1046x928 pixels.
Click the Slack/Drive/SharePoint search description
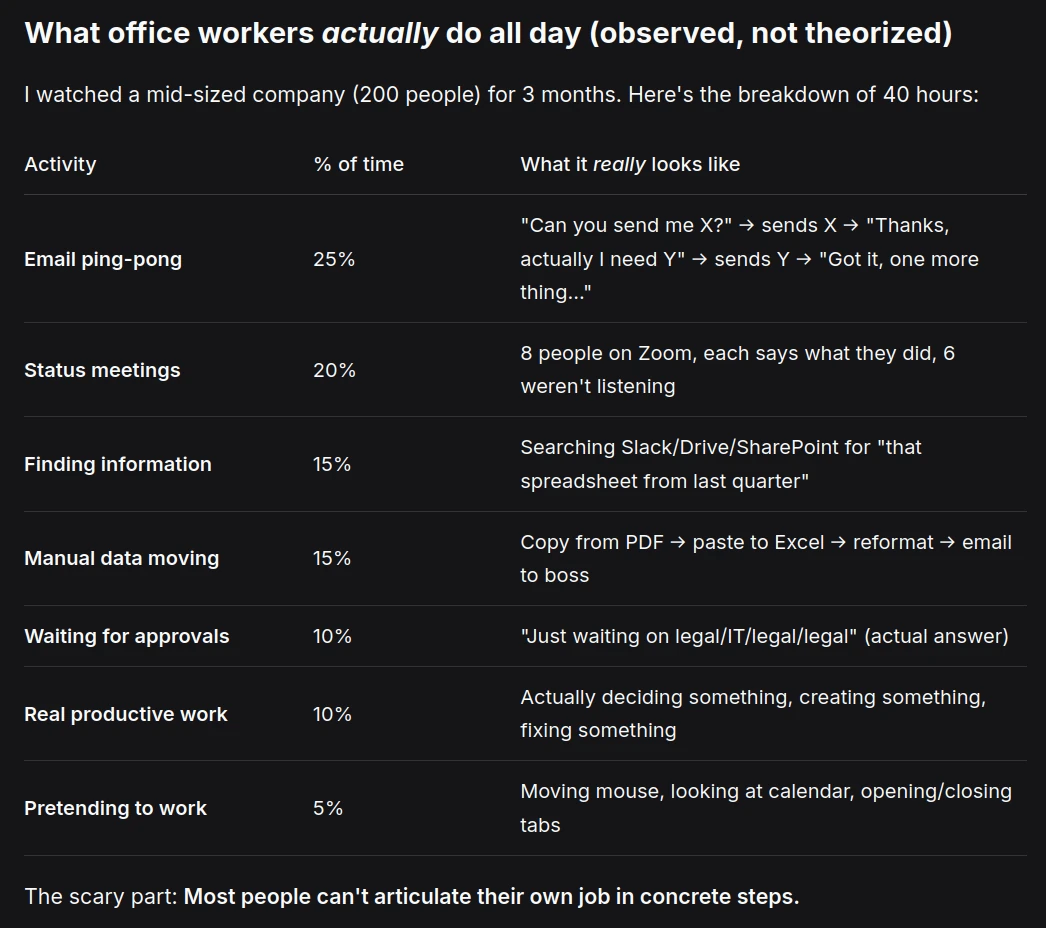720,464
